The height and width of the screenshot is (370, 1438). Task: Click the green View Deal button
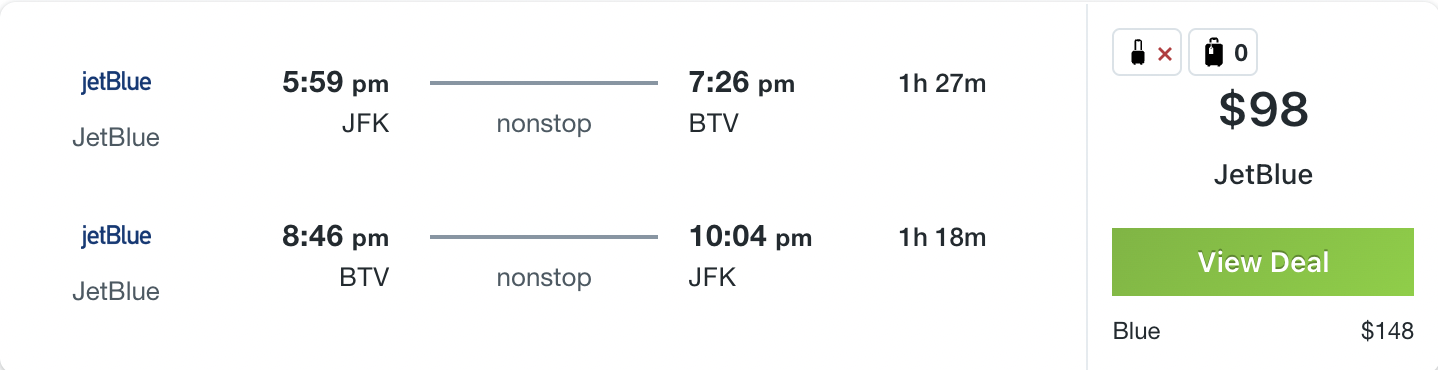[x=1263, y=262]
